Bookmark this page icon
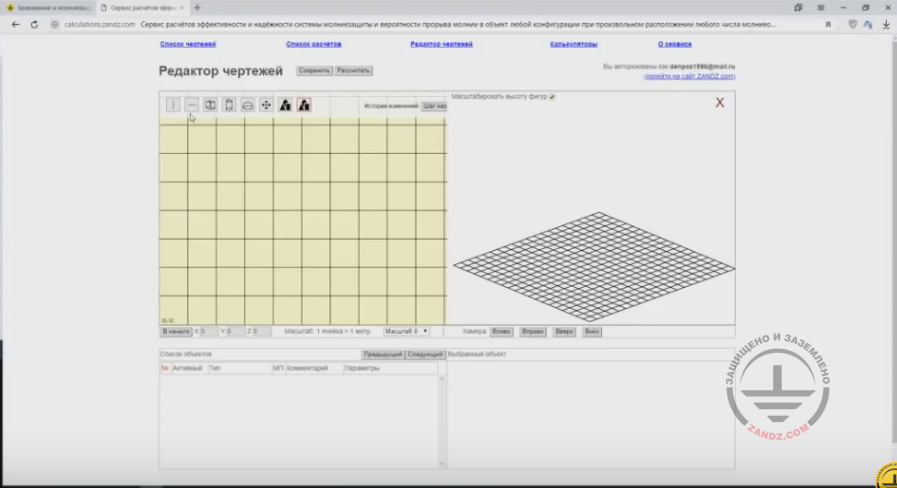The width and height of the screenshot is (897, 488). 828,25
